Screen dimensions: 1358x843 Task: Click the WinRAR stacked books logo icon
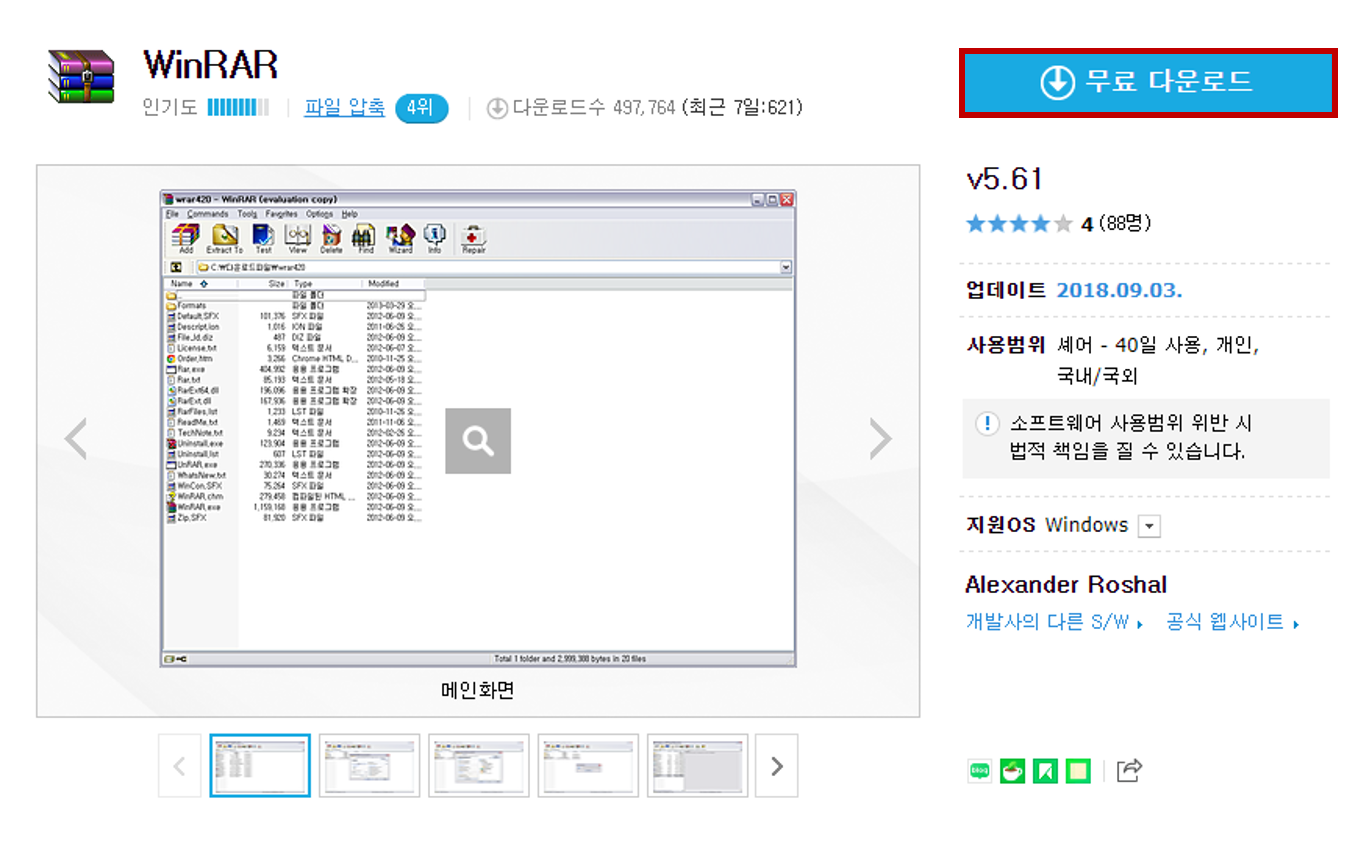click(x=82, y=75)
